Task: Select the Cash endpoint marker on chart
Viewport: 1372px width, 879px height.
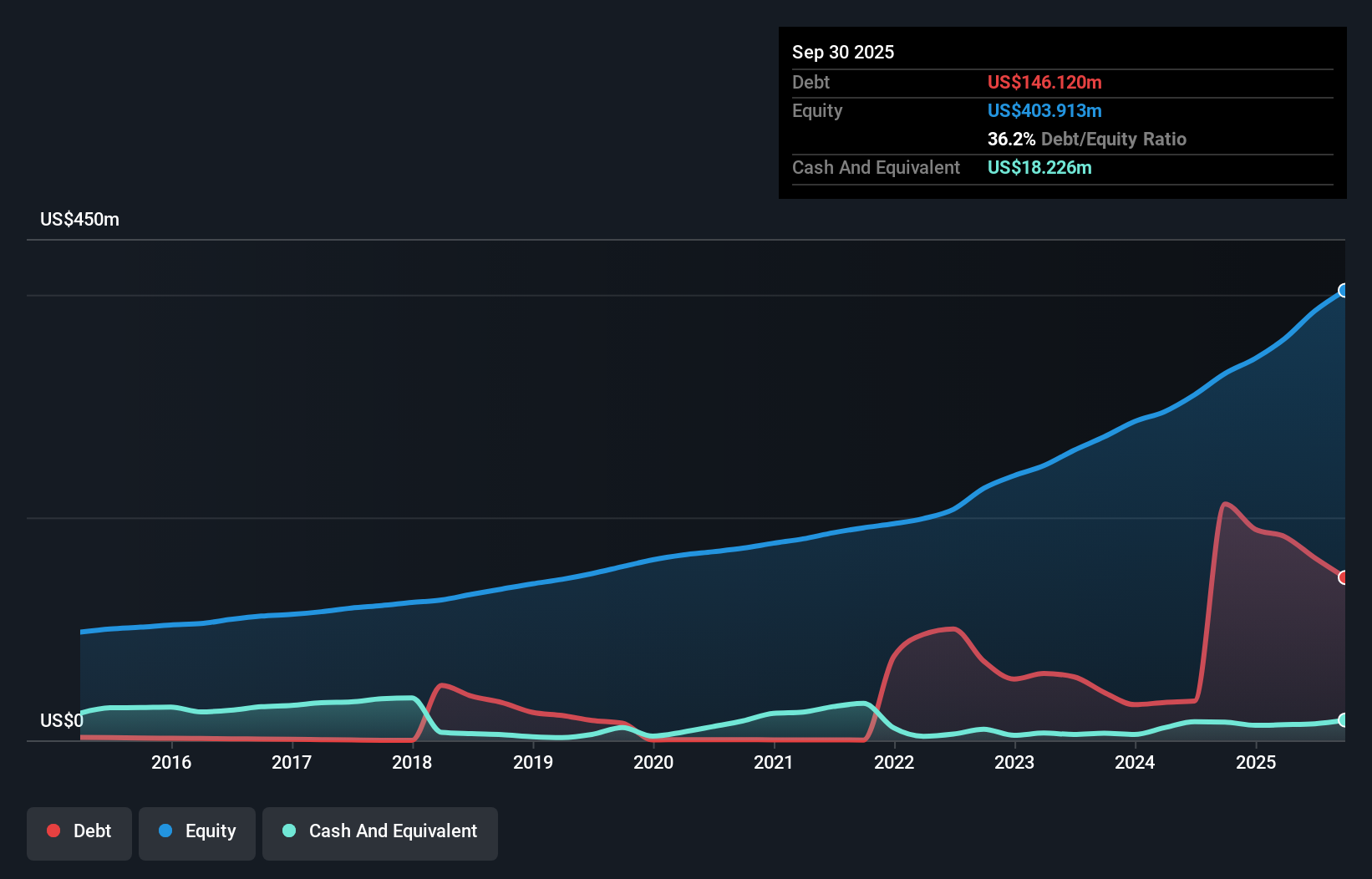Action: (1344, 720)
